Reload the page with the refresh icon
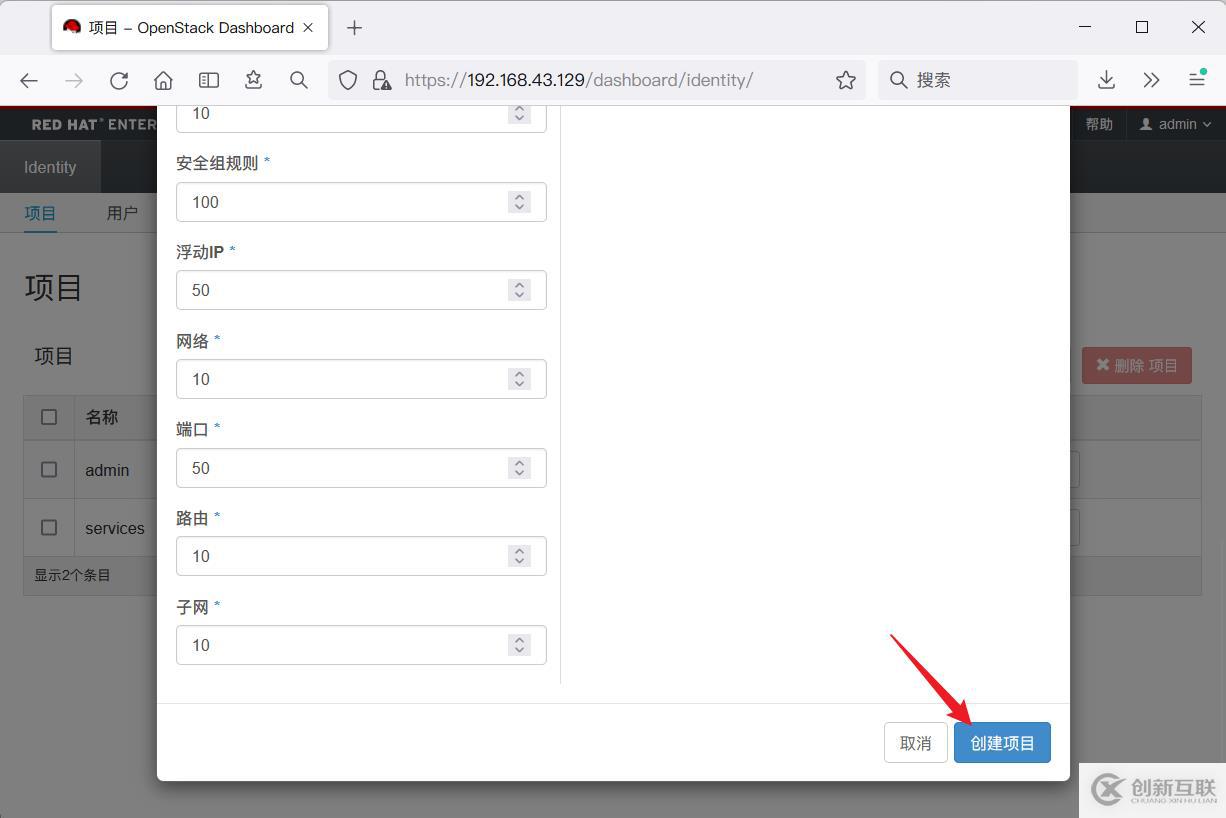This screenshot has width=1226, height=818. point(119,80)
